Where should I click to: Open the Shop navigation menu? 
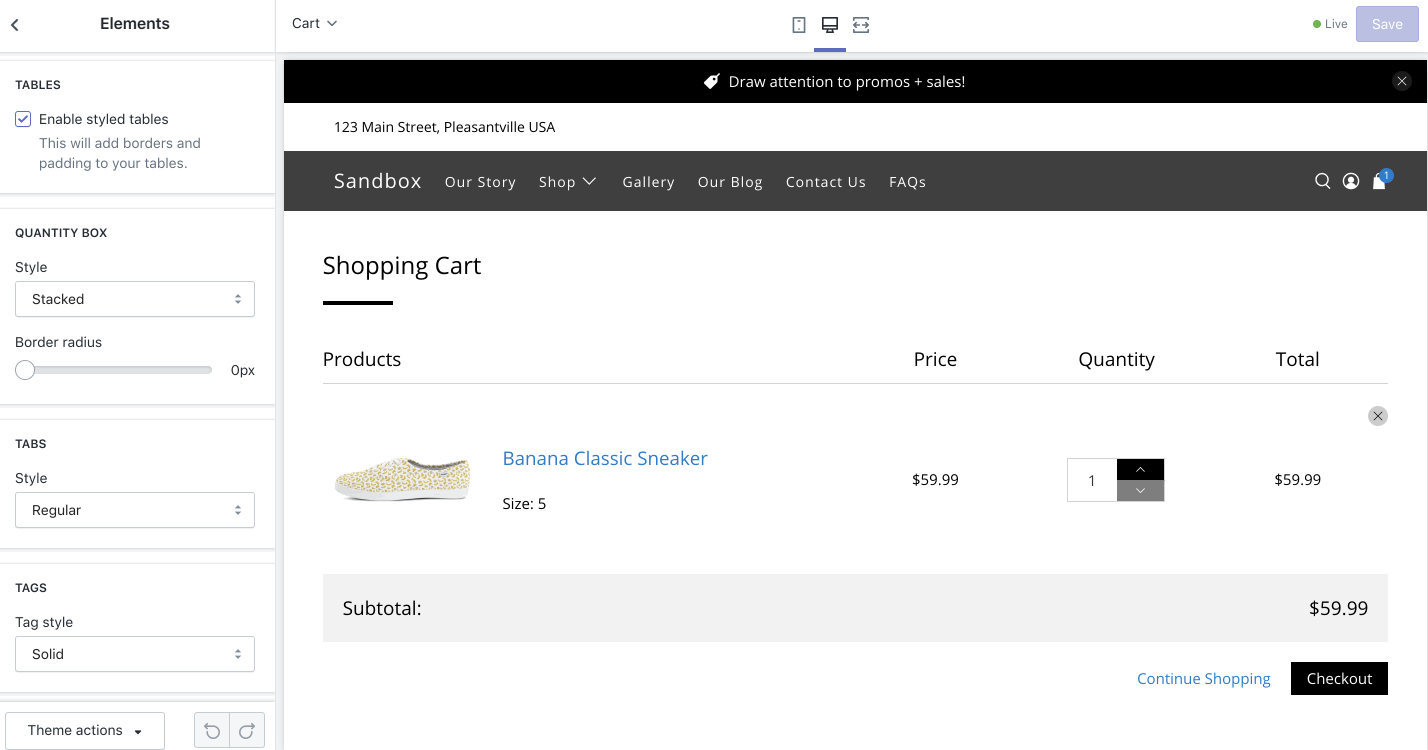[x=567, y=182]
